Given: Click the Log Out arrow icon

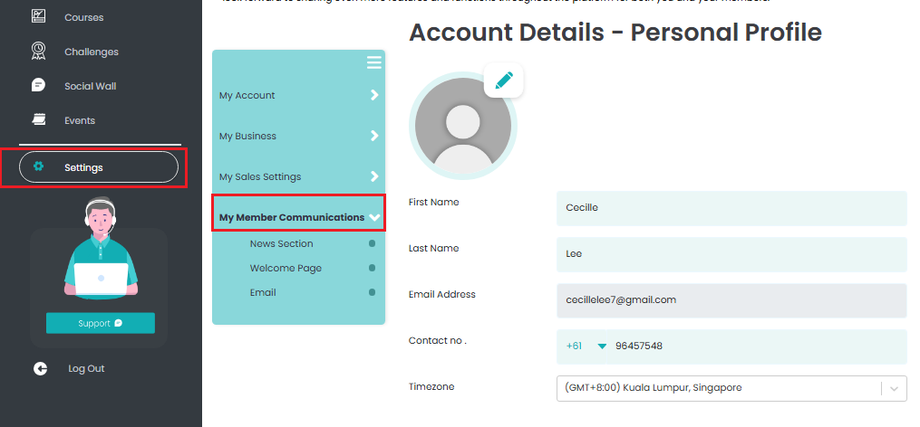Looking at the screenshot, I should 40,369.
